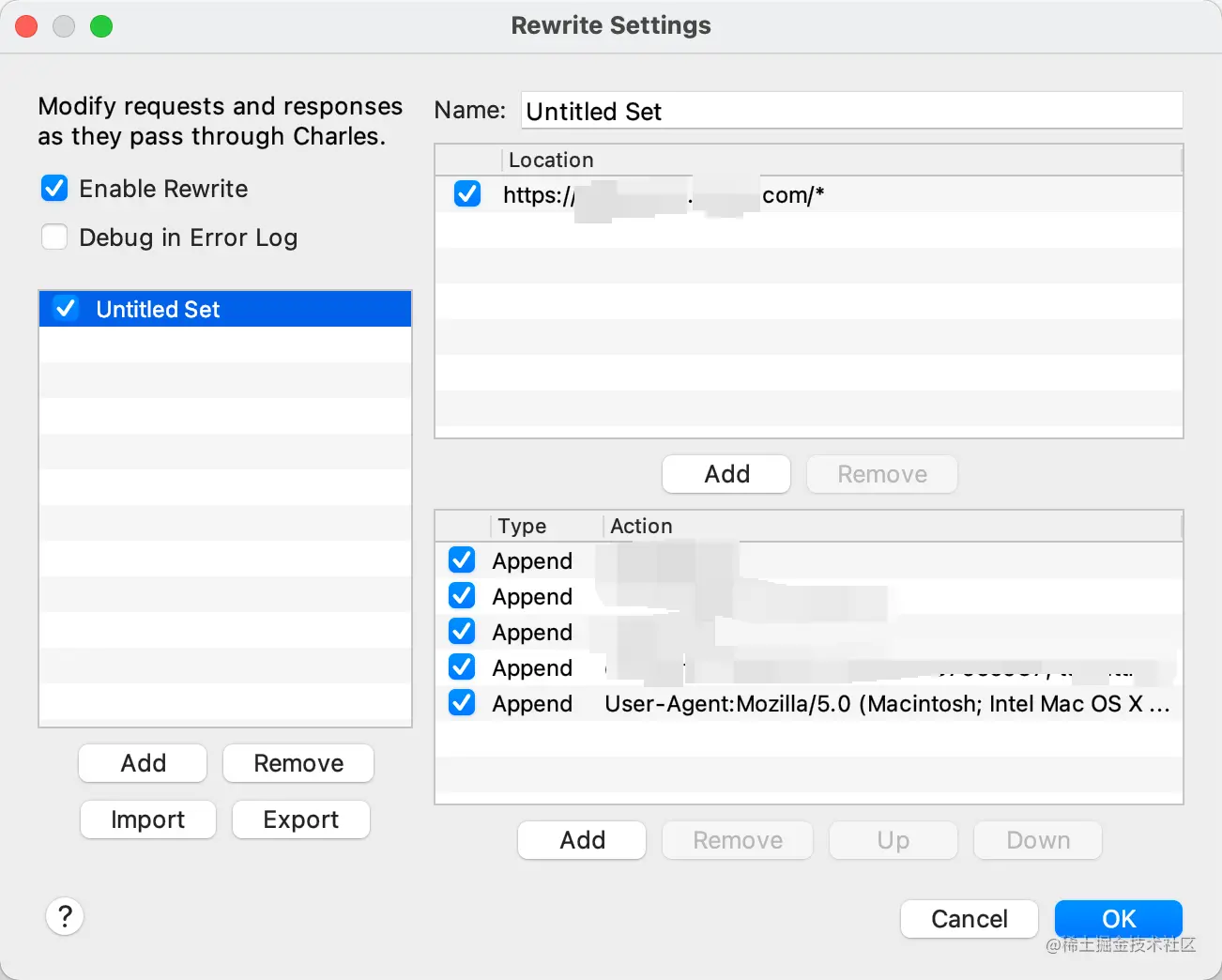Click Import button for rewrite sets
Image resolution: width=1222 pixels, height=980 pixels.
[x=147, y=819]
